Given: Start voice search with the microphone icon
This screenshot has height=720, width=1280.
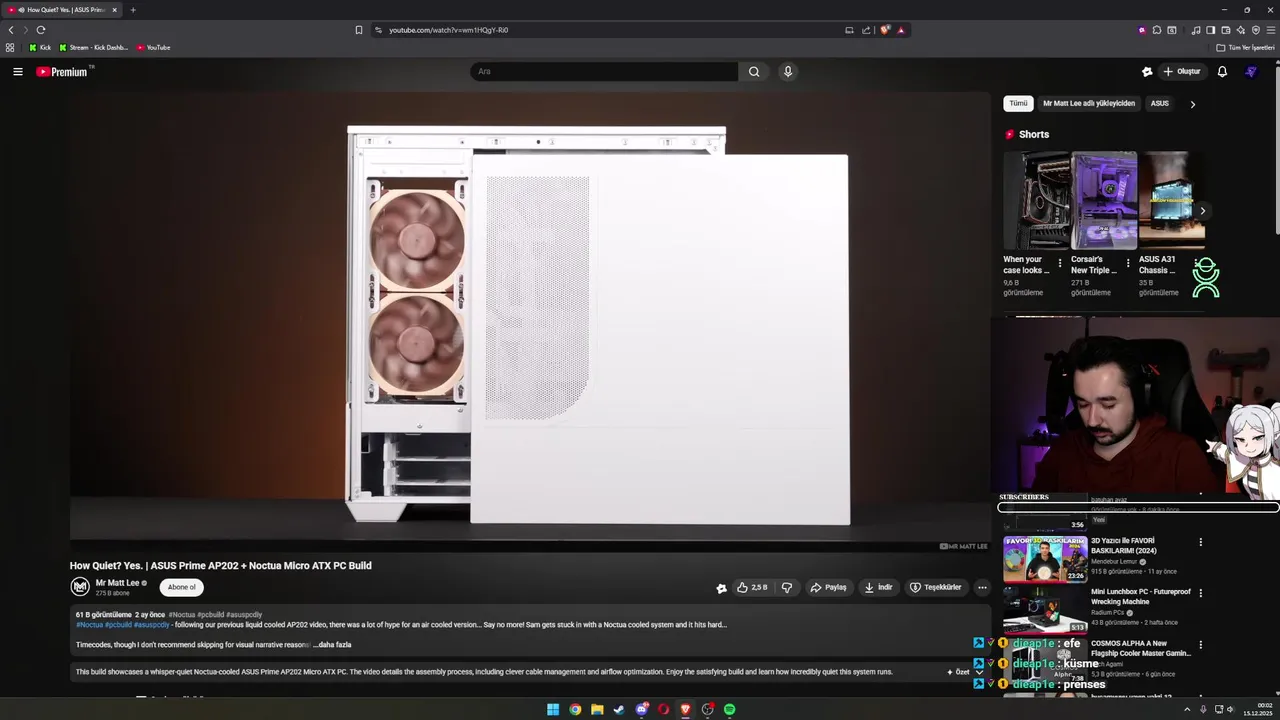Looking at the screenshot, I should pos(788,72).
